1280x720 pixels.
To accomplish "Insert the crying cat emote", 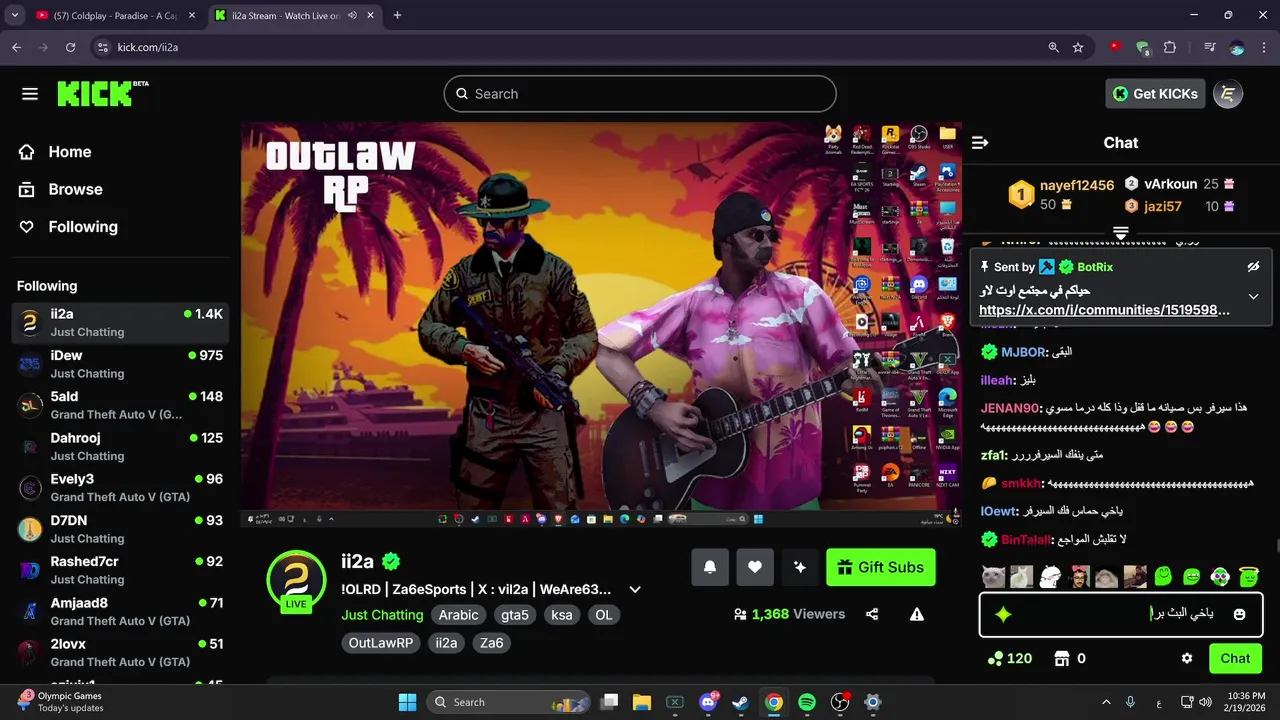I will click(x=993, y=577).
